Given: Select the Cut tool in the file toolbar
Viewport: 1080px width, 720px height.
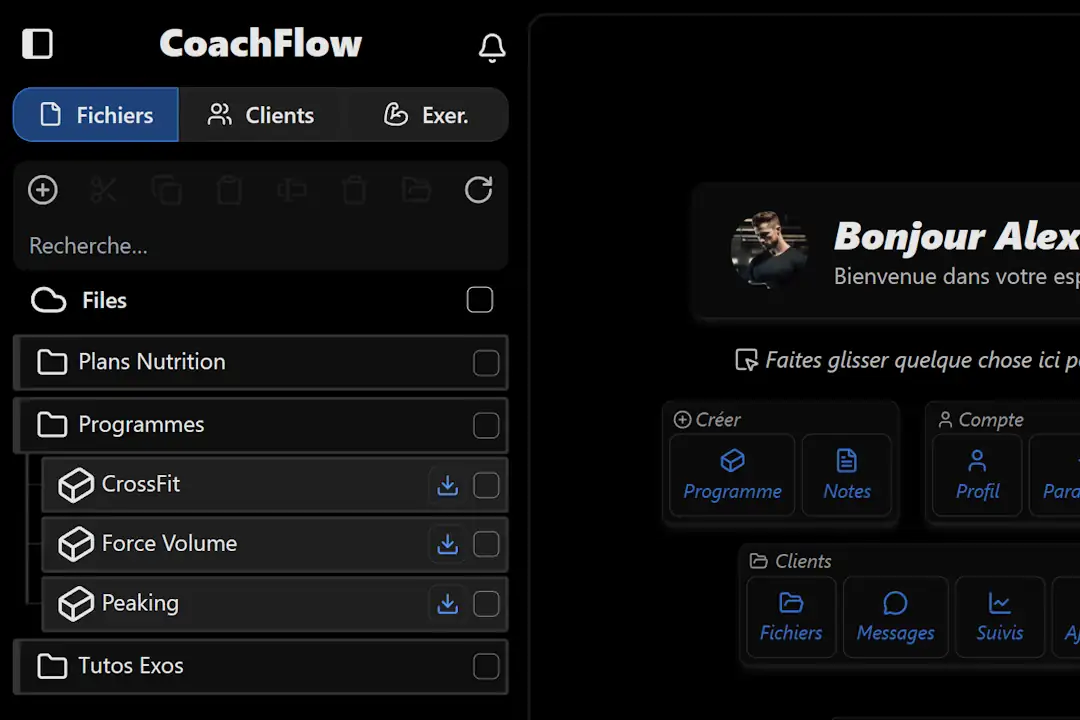Looking at the screenshot, I should click(x=104, y=190).
